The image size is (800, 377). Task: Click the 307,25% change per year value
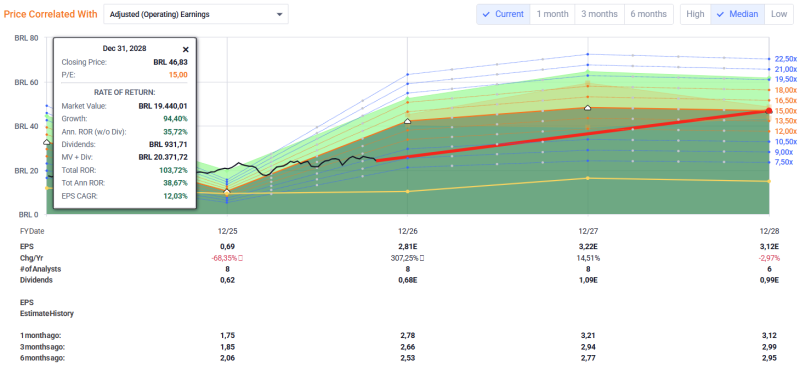point(406,258)
